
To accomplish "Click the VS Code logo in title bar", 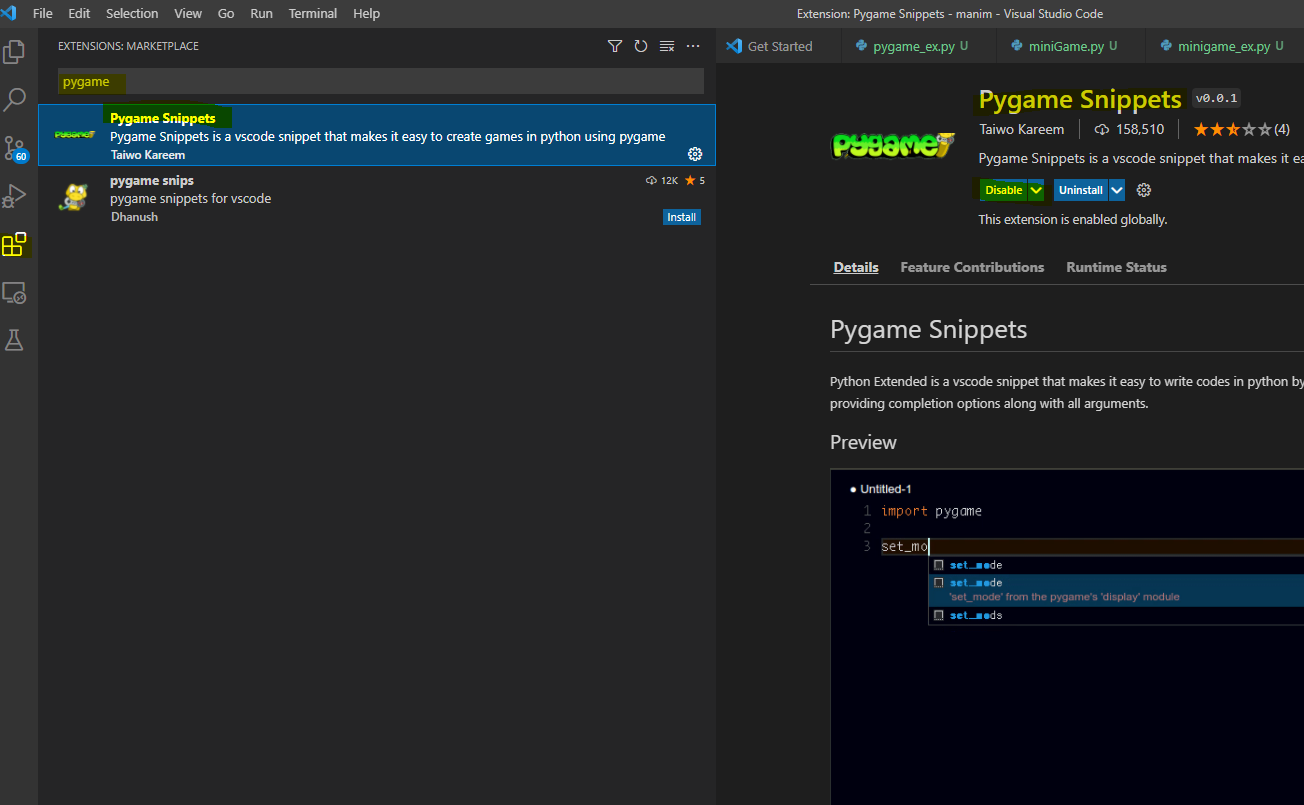I will point(9,13).
